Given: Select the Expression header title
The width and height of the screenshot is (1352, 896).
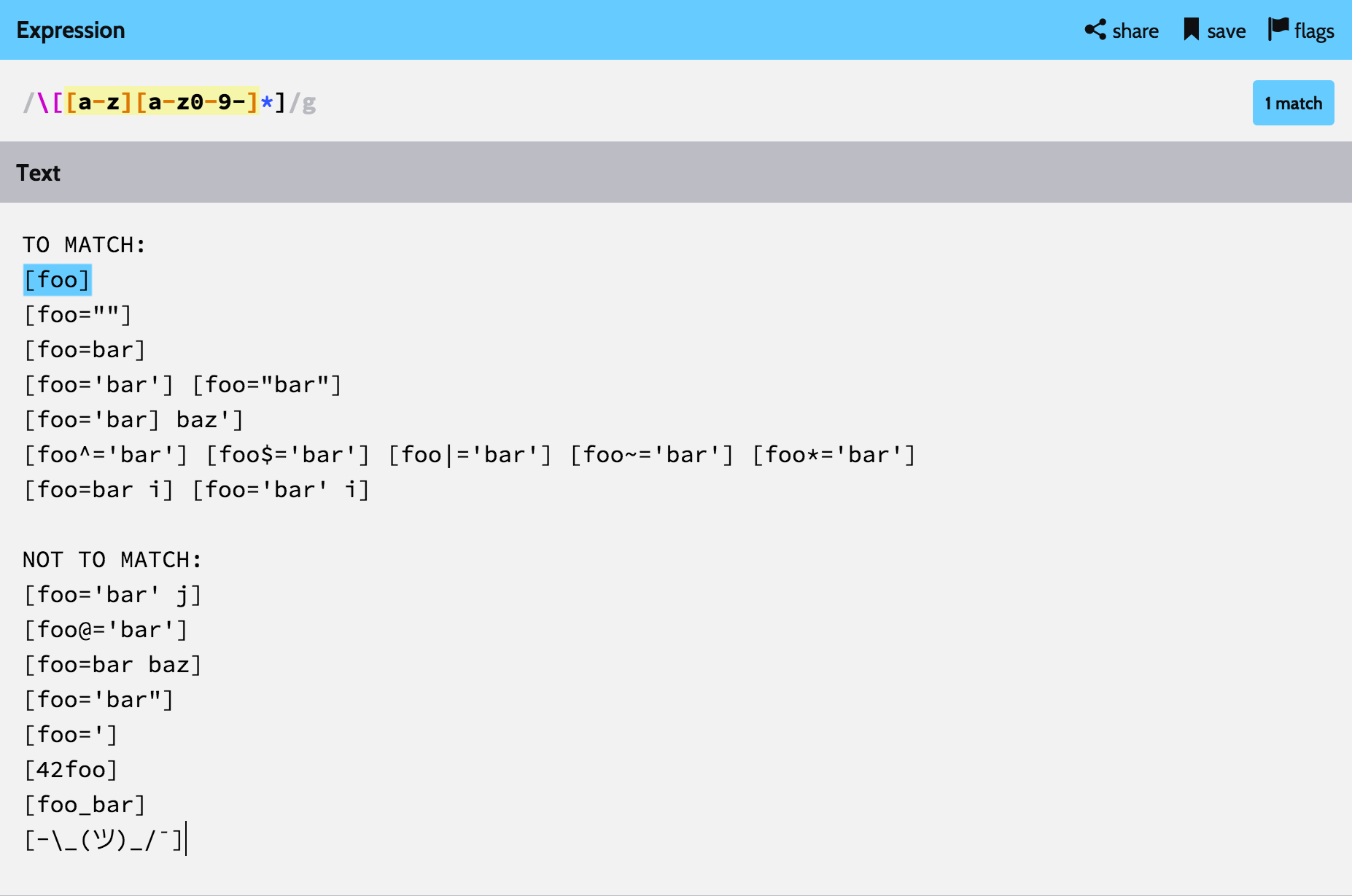Looking at the screenshot, I should (x=71, y=30).
